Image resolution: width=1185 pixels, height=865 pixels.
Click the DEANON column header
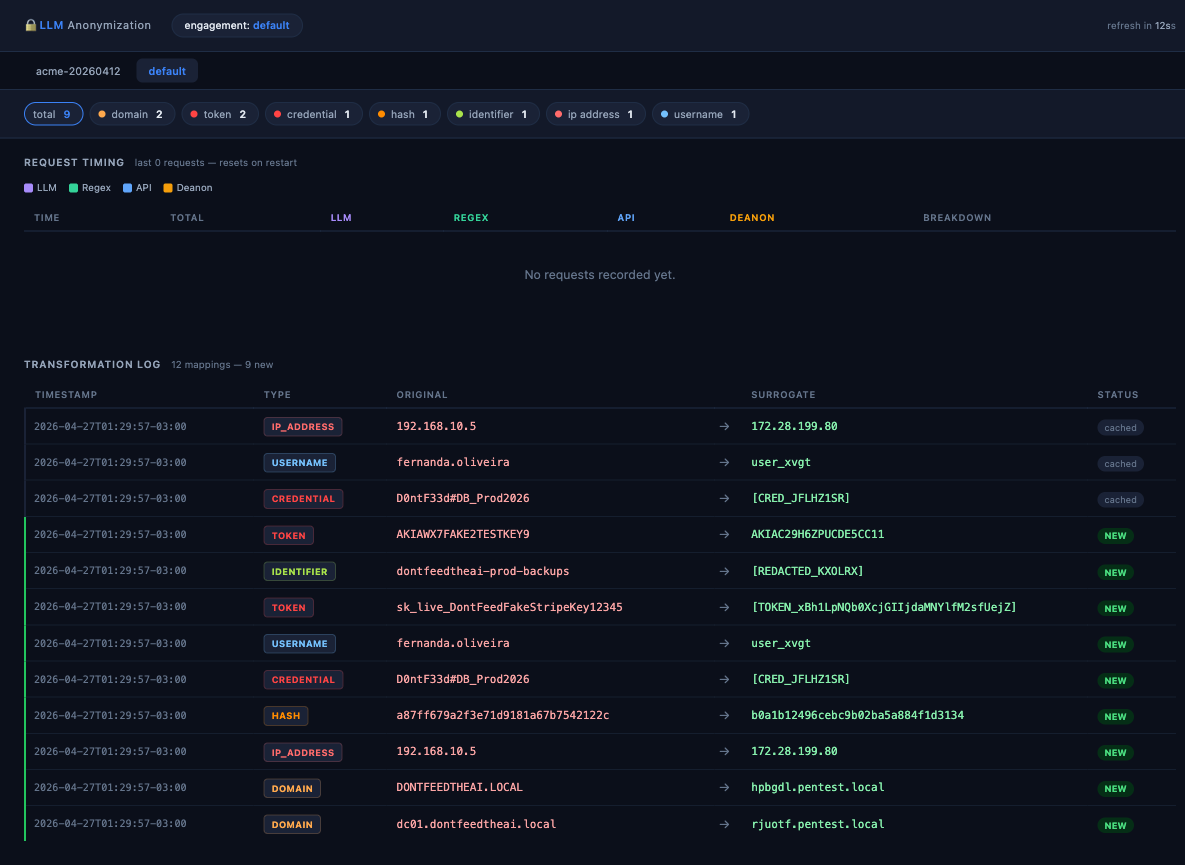point(752,218)
